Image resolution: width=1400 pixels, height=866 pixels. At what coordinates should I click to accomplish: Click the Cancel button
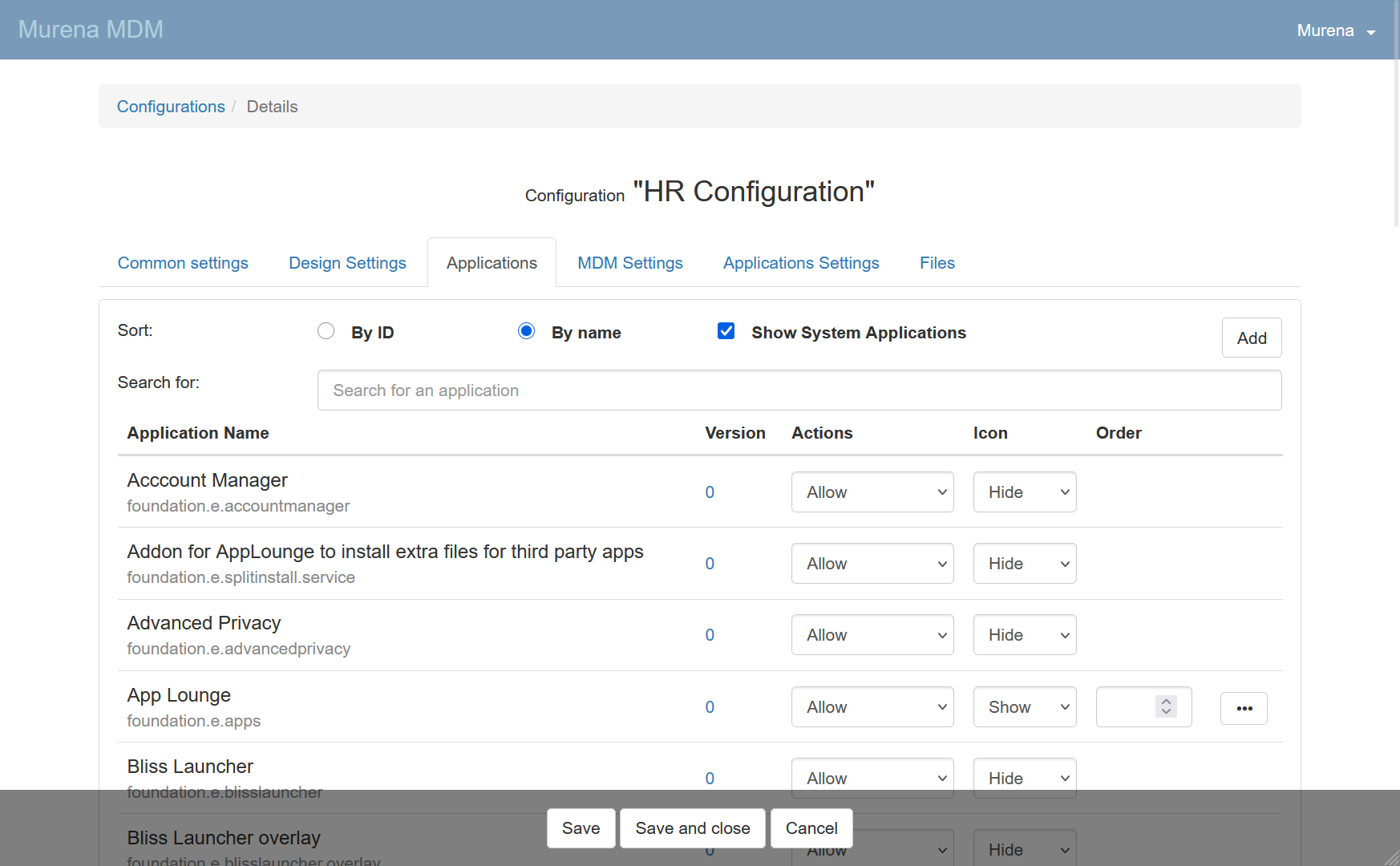(x=811, y=828)
